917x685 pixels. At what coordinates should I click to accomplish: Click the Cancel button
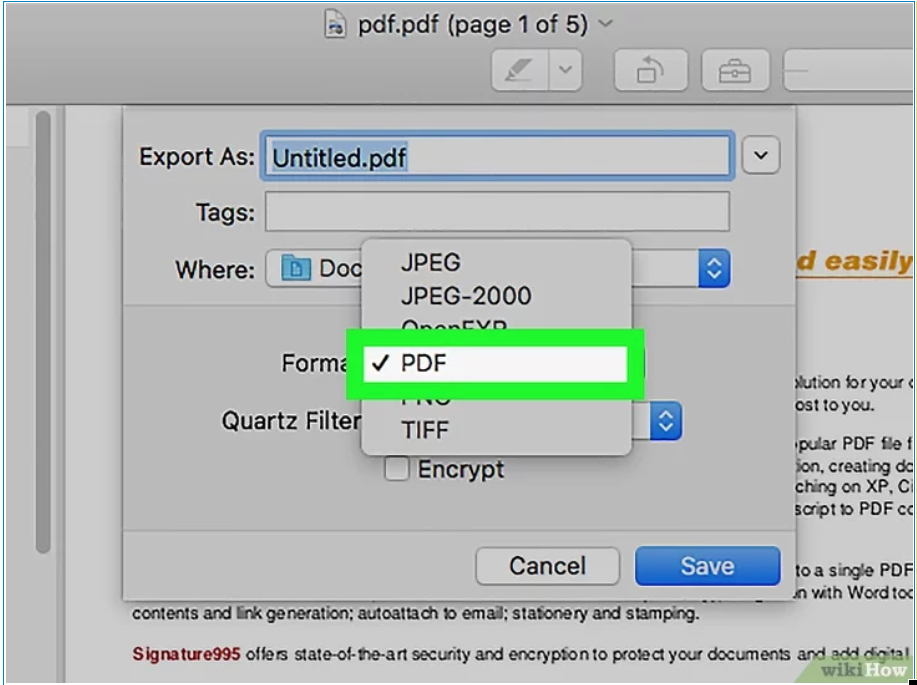pos(547,566)
